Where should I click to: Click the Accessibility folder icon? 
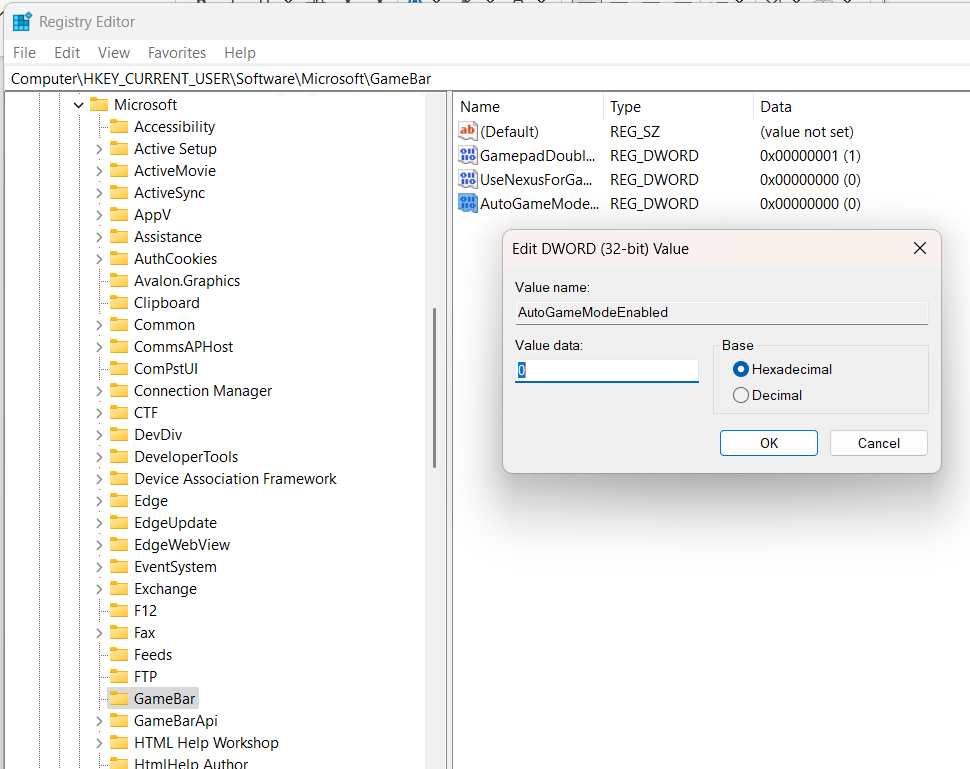click(119, 127)
